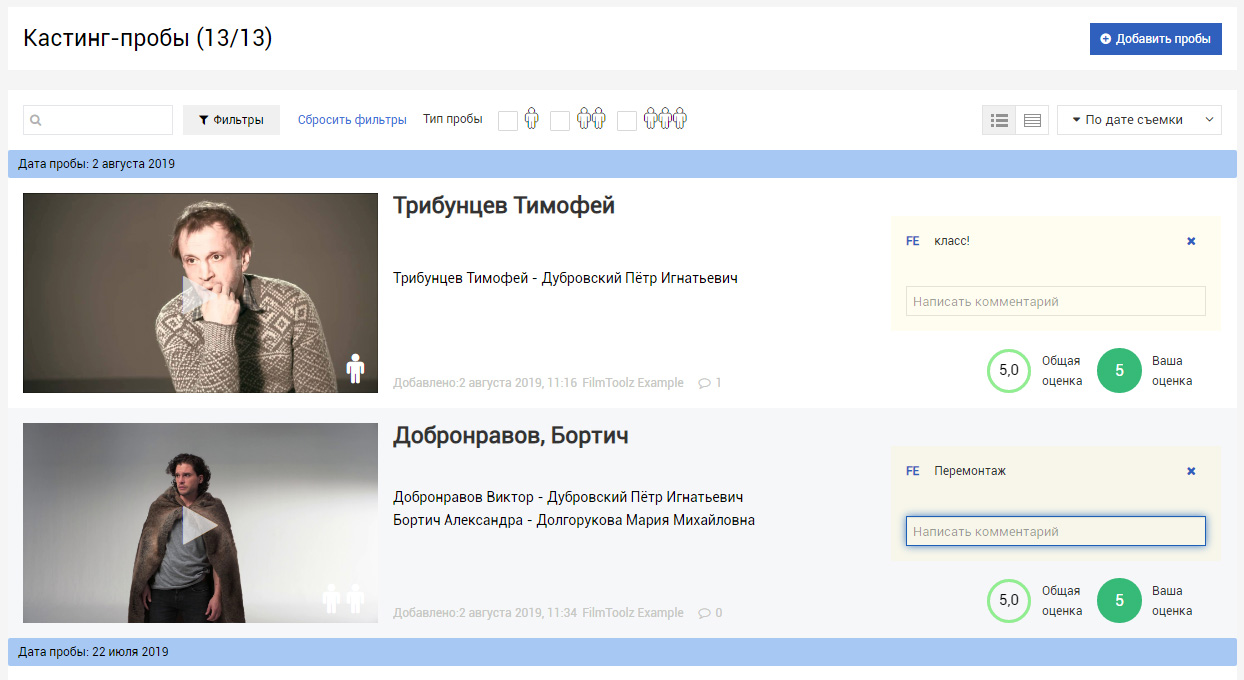Click added timestamp 2 августа 2019, 11:16

518,383
